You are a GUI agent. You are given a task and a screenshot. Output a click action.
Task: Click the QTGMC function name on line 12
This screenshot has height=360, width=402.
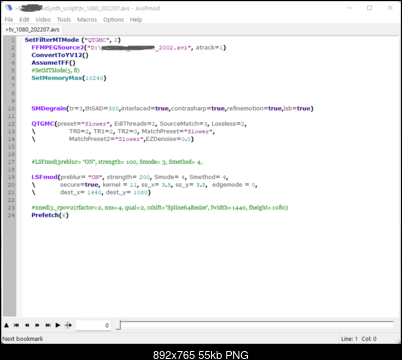point(43,124)
